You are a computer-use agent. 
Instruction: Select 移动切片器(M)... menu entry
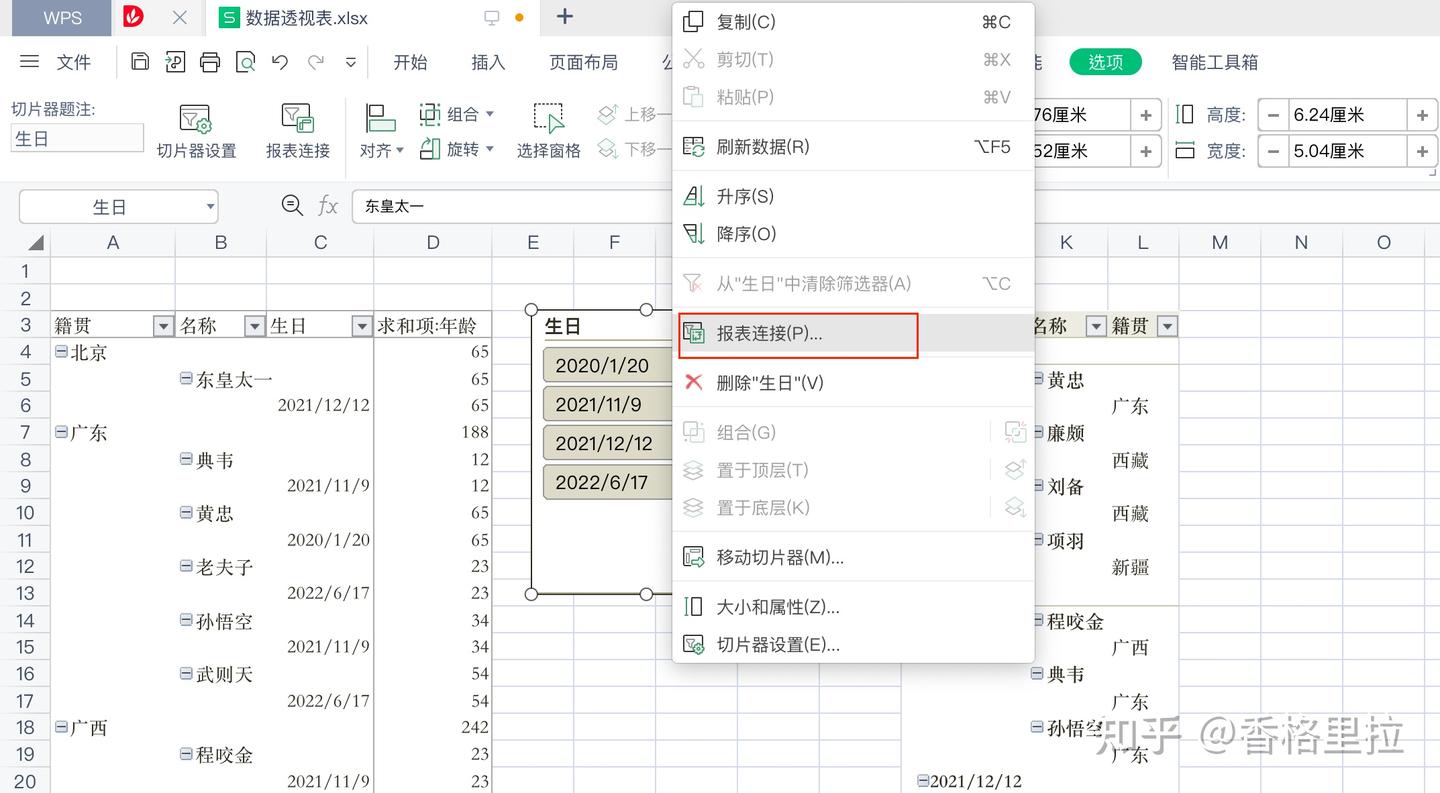pos(853,557)
